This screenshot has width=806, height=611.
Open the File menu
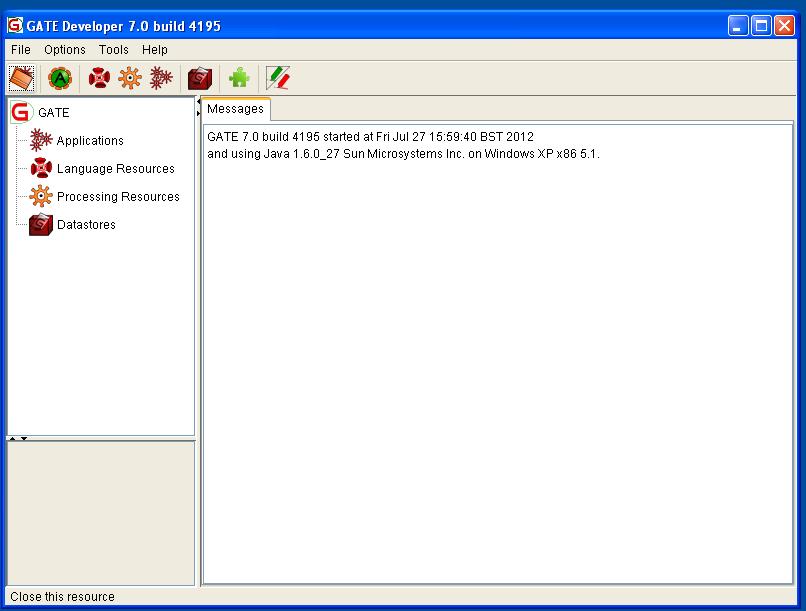21,50
